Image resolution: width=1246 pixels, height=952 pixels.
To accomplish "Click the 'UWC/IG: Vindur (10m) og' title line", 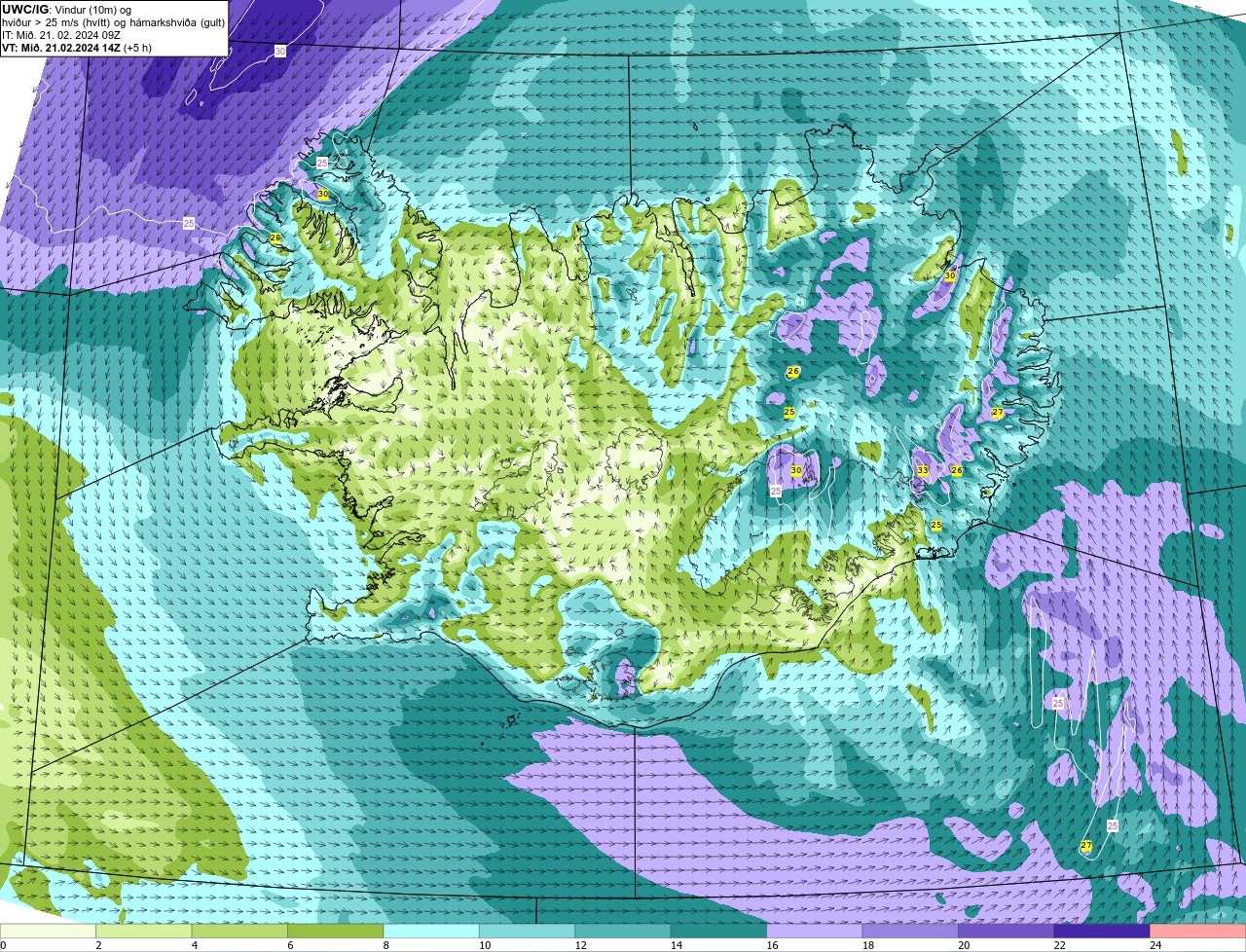I will [x=66, y=10].
